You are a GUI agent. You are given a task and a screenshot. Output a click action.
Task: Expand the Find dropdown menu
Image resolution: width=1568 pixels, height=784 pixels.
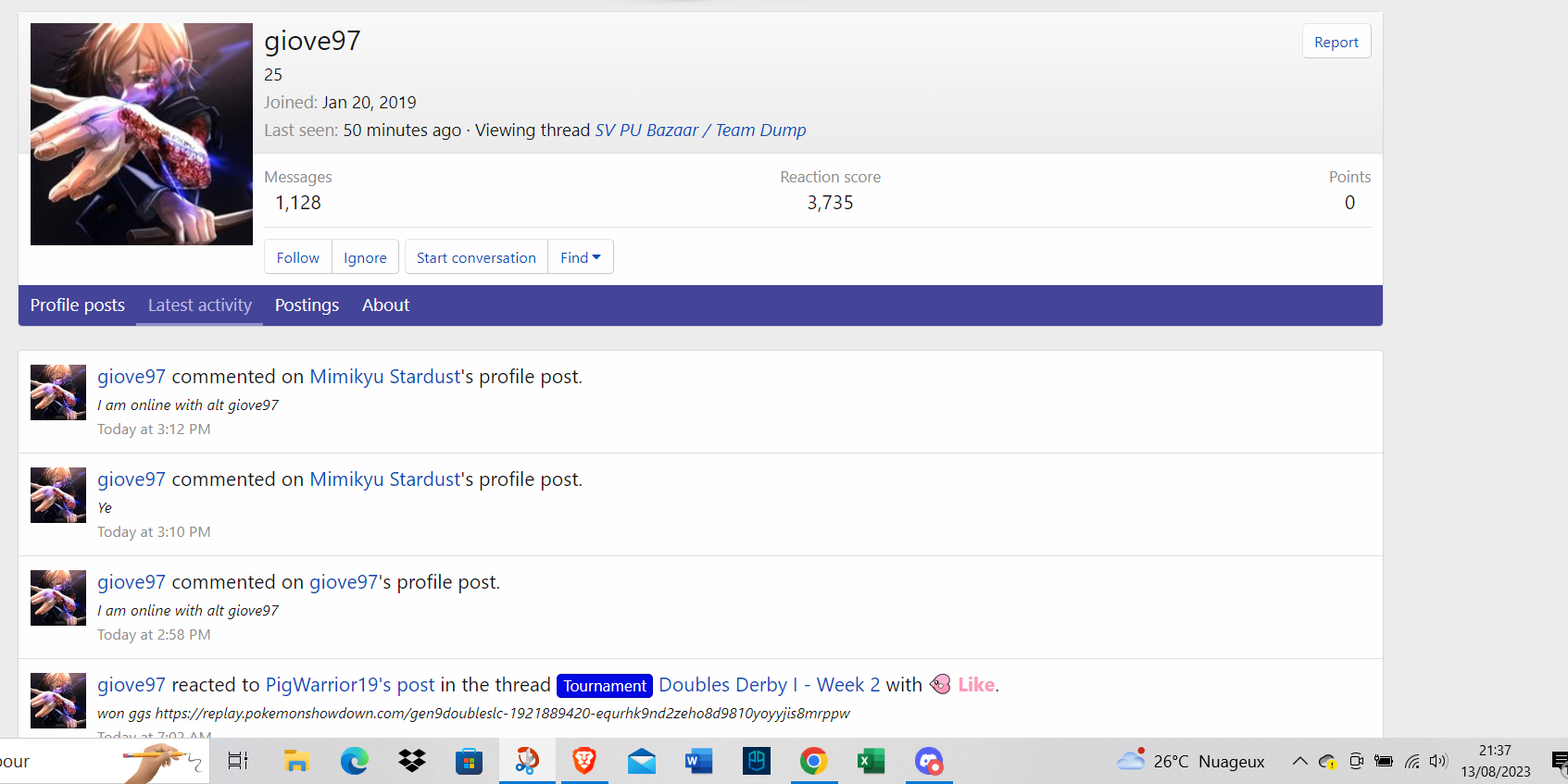(x=580, y=257)
